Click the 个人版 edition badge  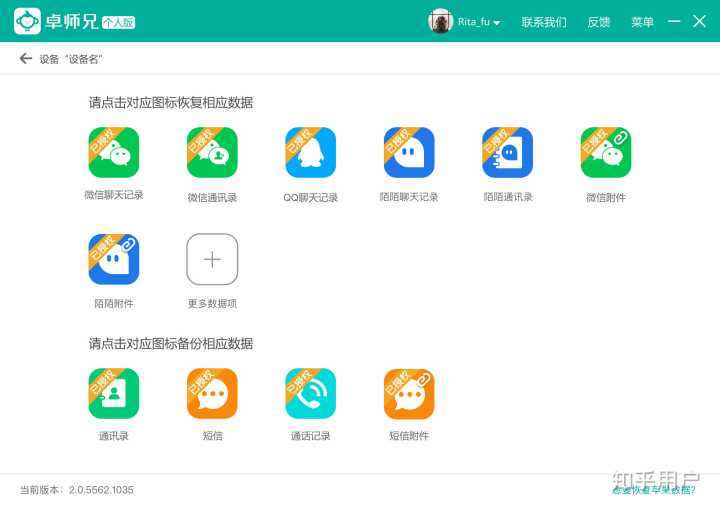click(119, 22)
